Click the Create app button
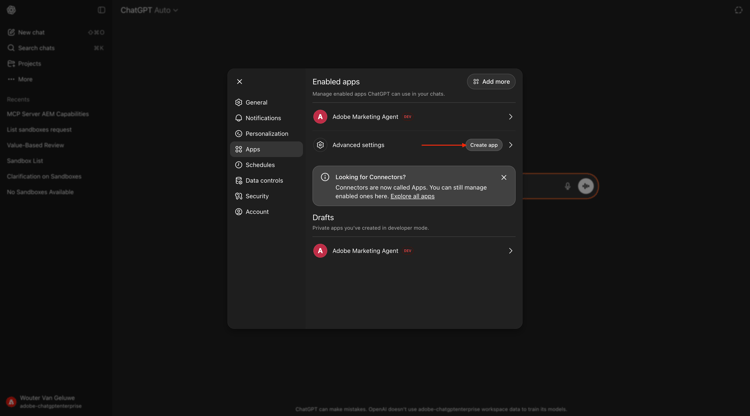This screenshot has width=750, height=416. [484, 145]
